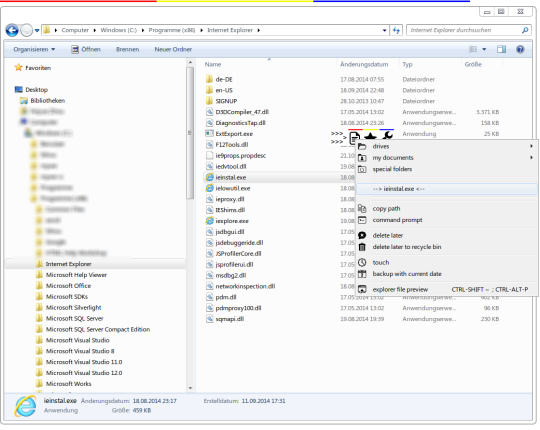Viewport: 540px width, 430px height.
Task: Sort by the Größe column header
Action: click(x=473, y=64)
